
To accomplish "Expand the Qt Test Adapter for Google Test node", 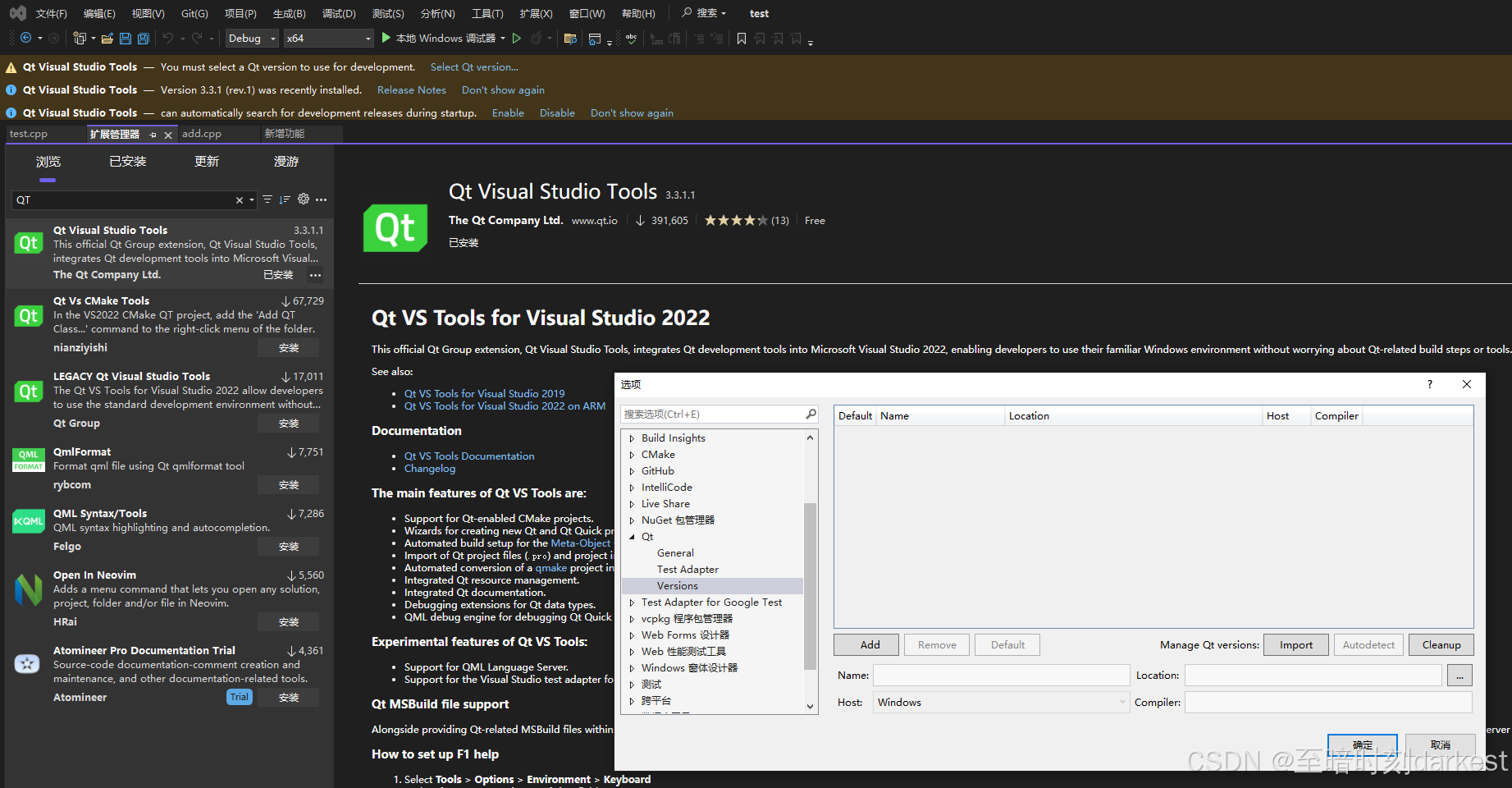I will (631, 602).
